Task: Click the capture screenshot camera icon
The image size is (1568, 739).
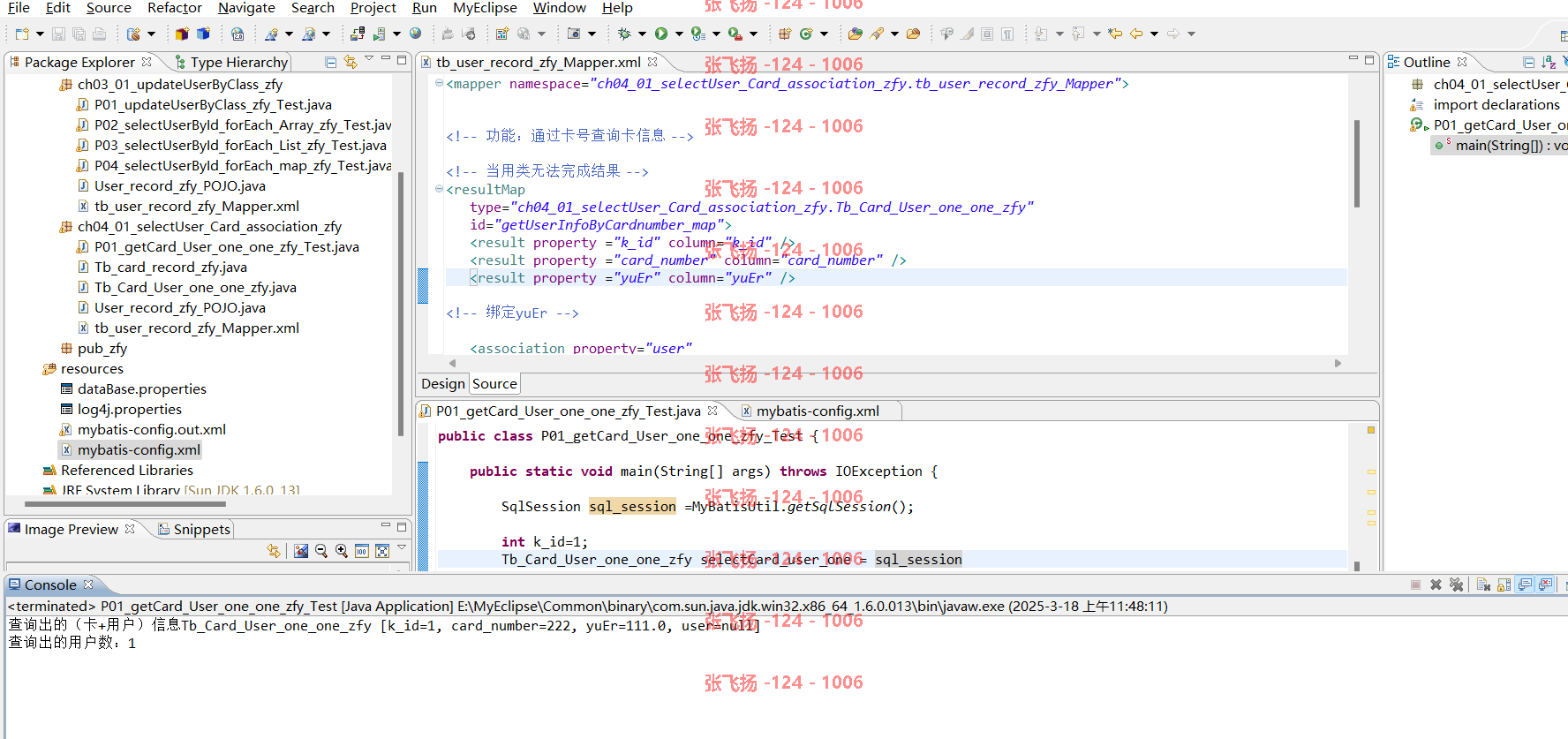Action: pos(574,34)
